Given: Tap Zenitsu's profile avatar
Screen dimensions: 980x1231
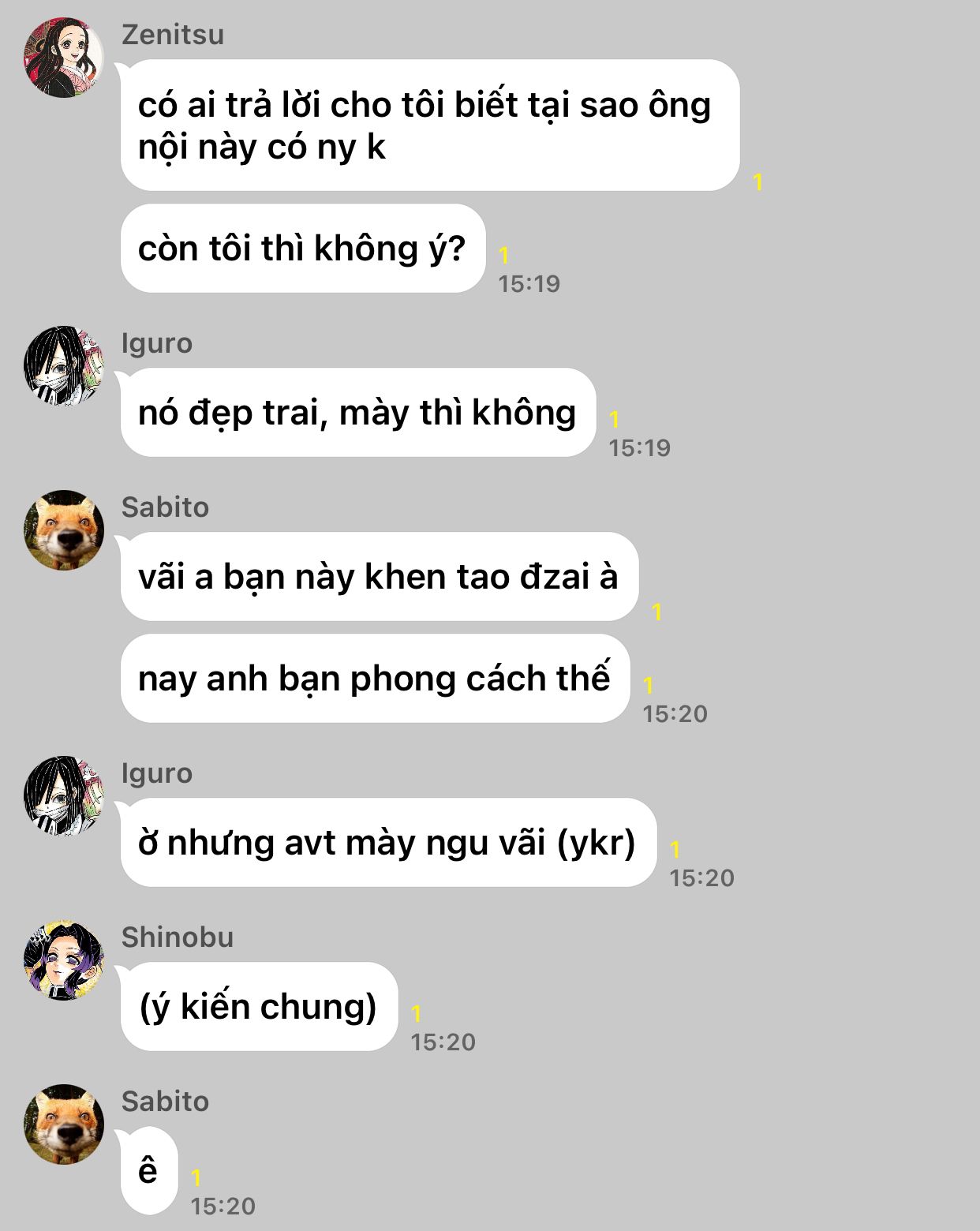Looking at the screenshot, I should pos(64,58).
